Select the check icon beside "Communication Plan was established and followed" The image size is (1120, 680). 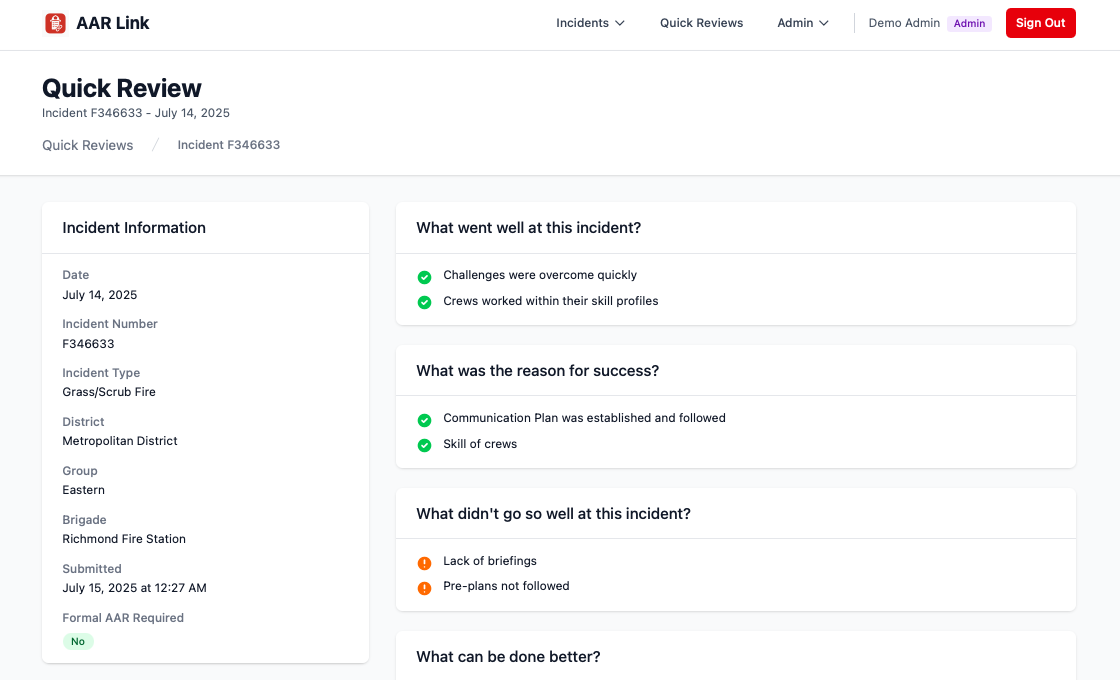pos(424,420)
